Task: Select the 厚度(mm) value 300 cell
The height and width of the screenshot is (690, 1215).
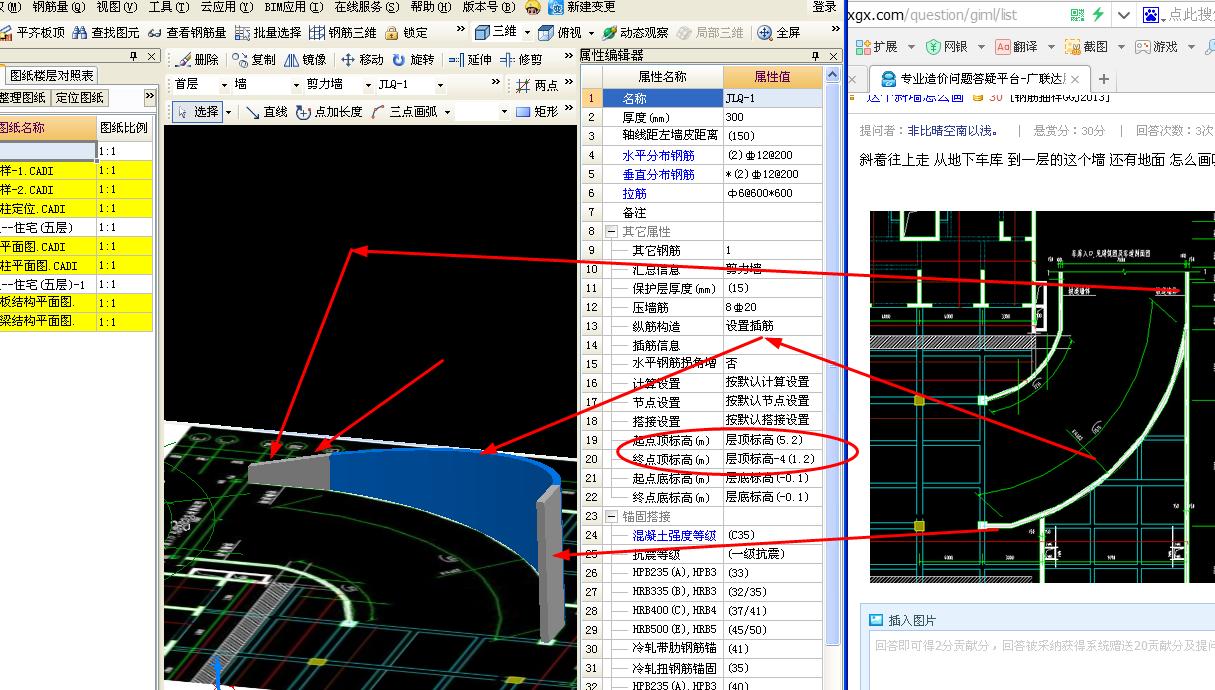Action: click(772, 117)
